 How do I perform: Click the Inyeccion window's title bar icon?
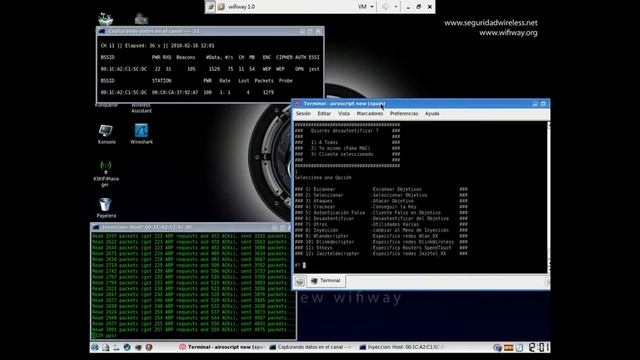click(x=96, y=227)
